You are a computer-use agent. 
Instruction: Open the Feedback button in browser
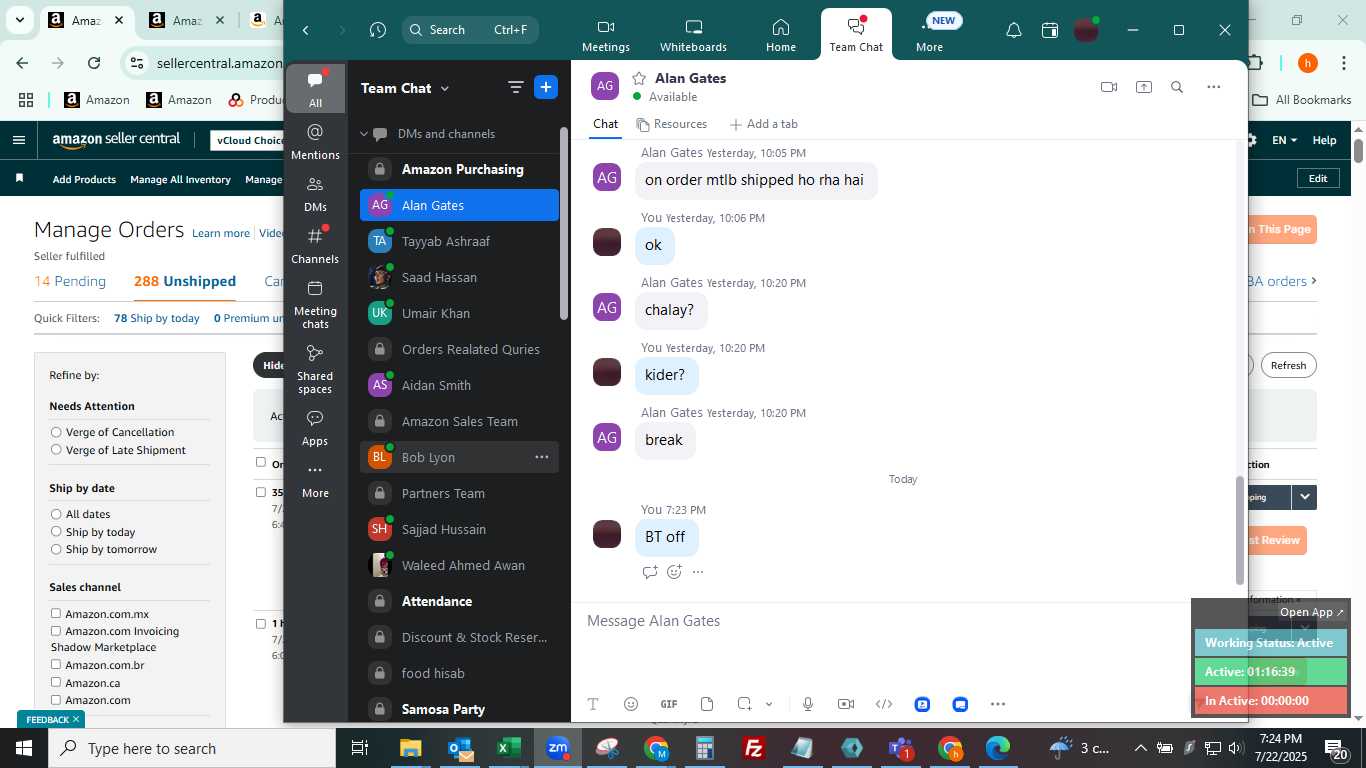point(51,719)
